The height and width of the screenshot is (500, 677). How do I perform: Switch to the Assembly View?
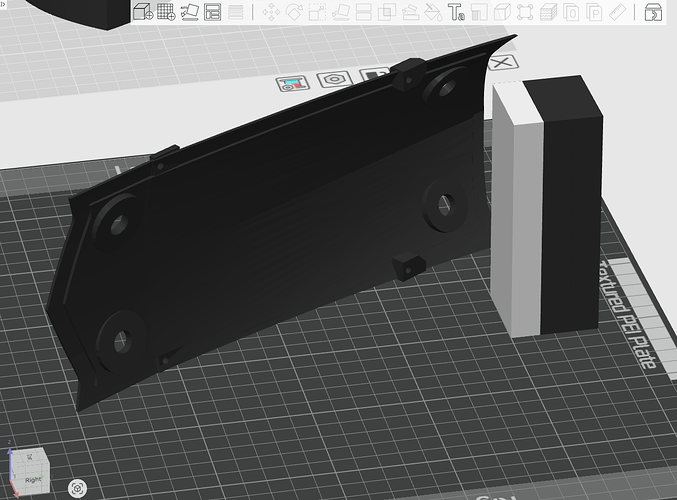click(653, 12)
